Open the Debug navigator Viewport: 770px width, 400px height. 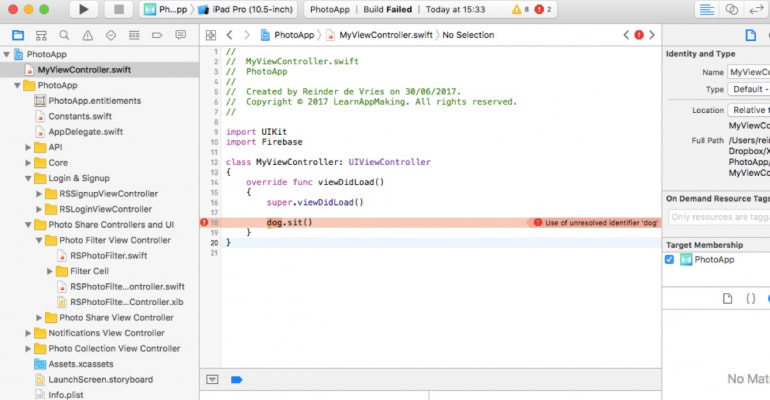134,35
